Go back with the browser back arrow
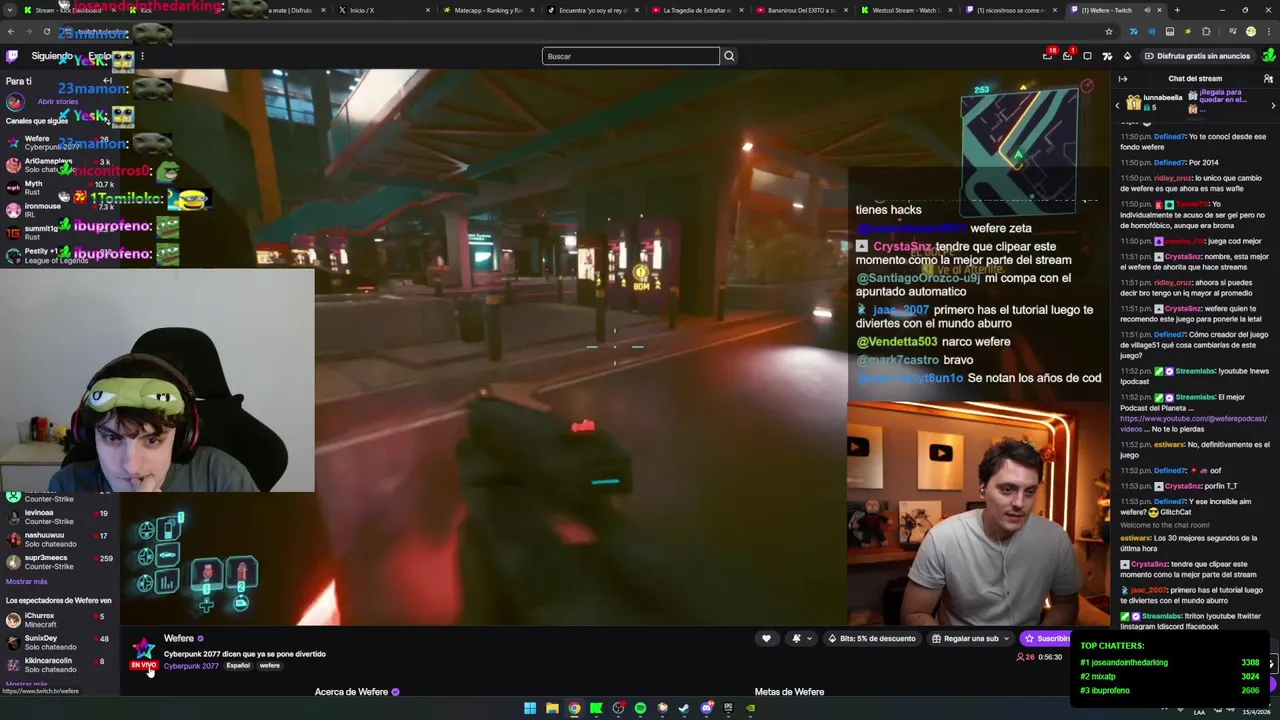1280x720 pixels. pyautogui.click(x=11, y=32)
